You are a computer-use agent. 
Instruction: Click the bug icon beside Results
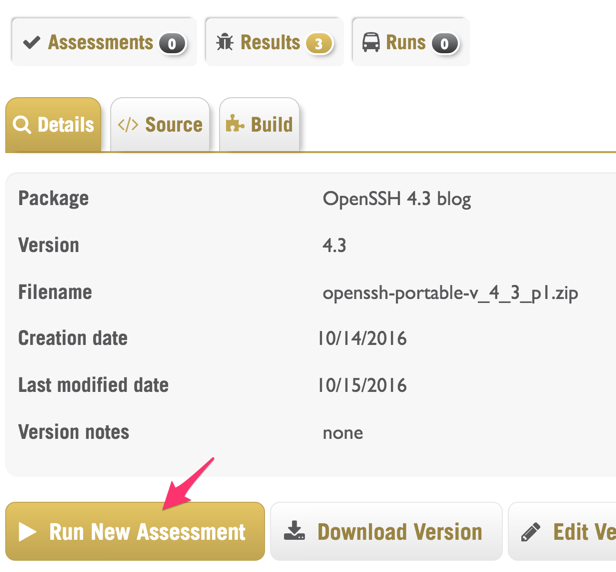click(x=225, y=42)
